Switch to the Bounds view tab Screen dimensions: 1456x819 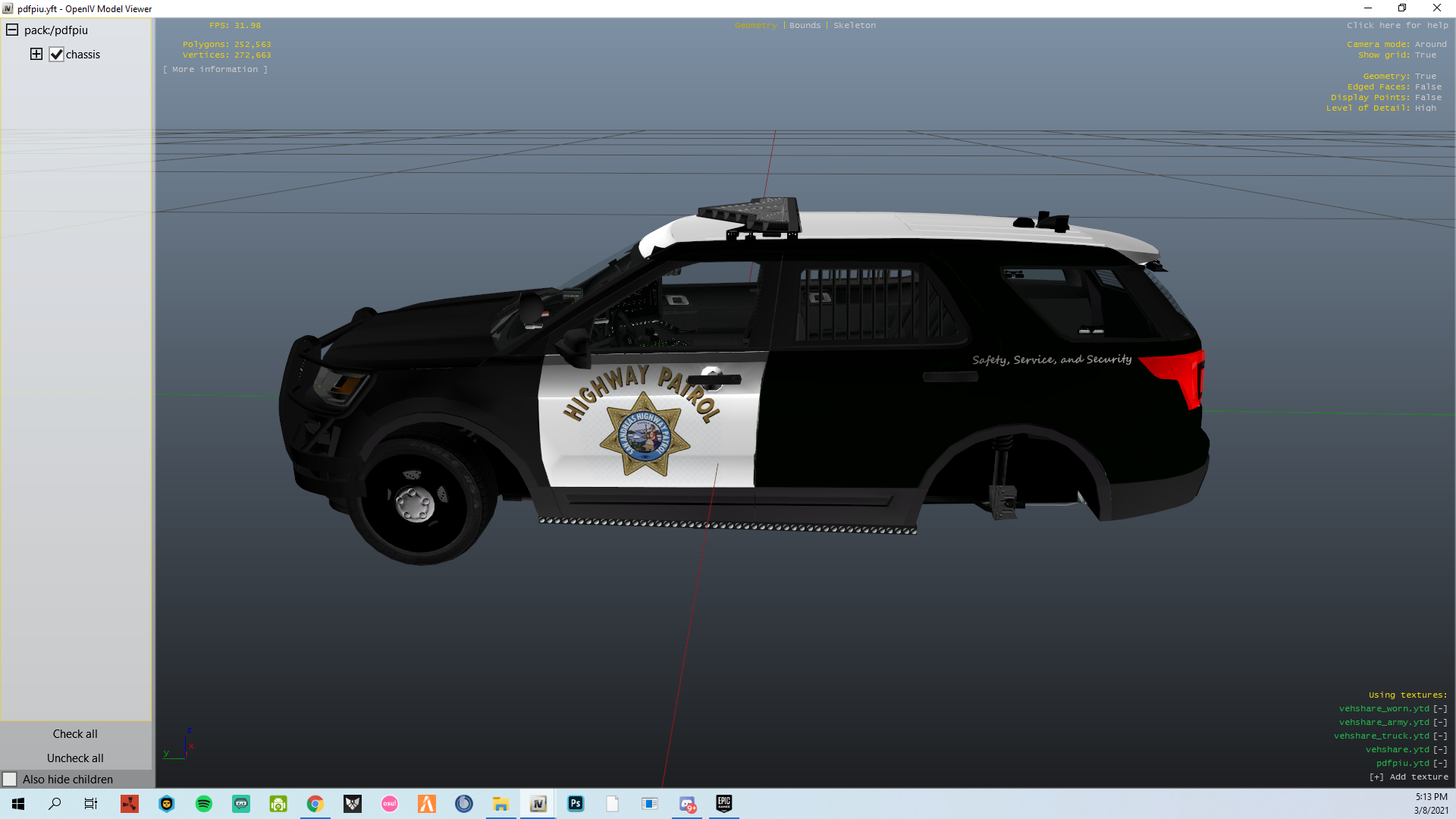(x=805, y=26)
